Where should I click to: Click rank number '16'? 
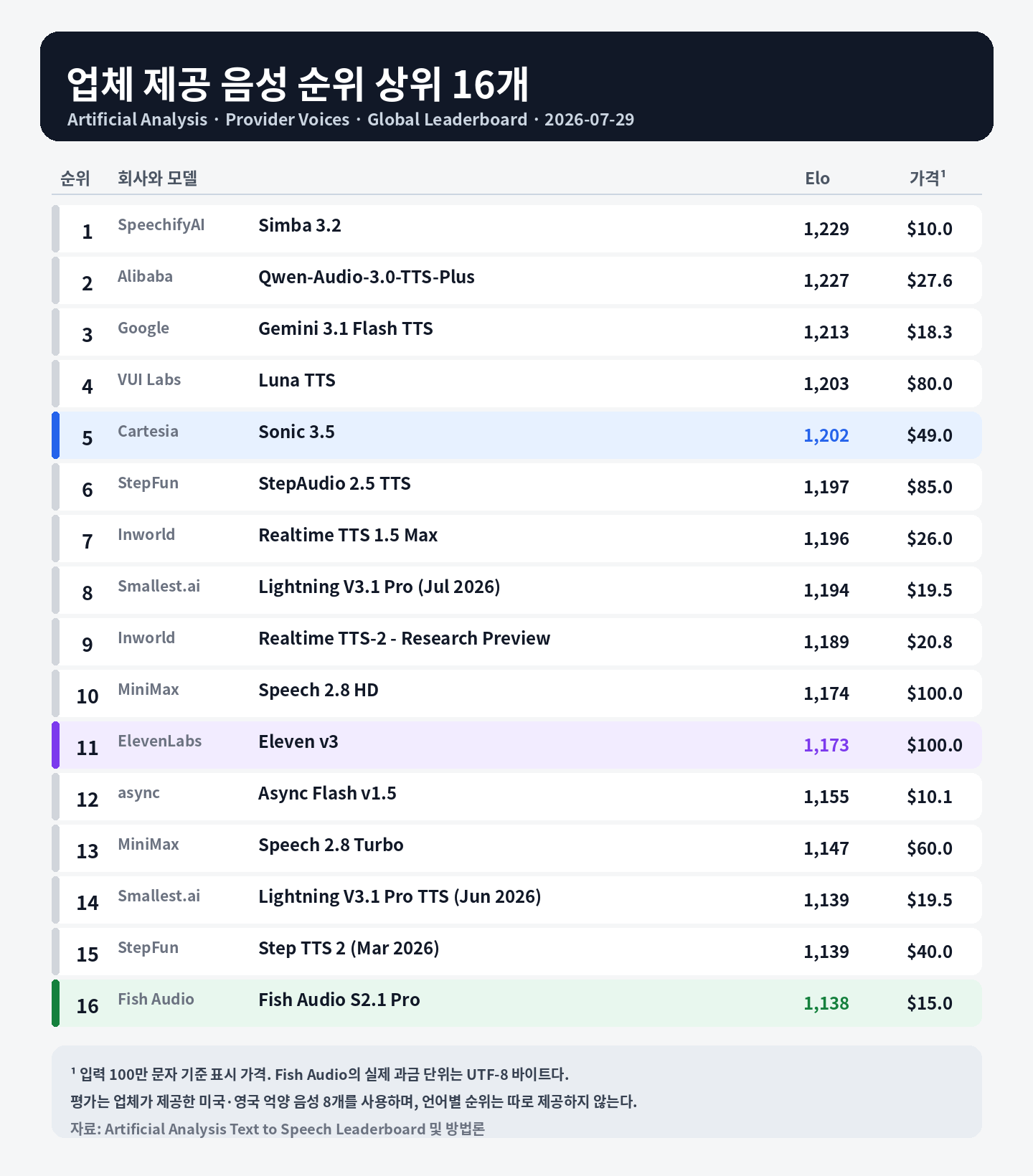click(x=88, y=1006)
